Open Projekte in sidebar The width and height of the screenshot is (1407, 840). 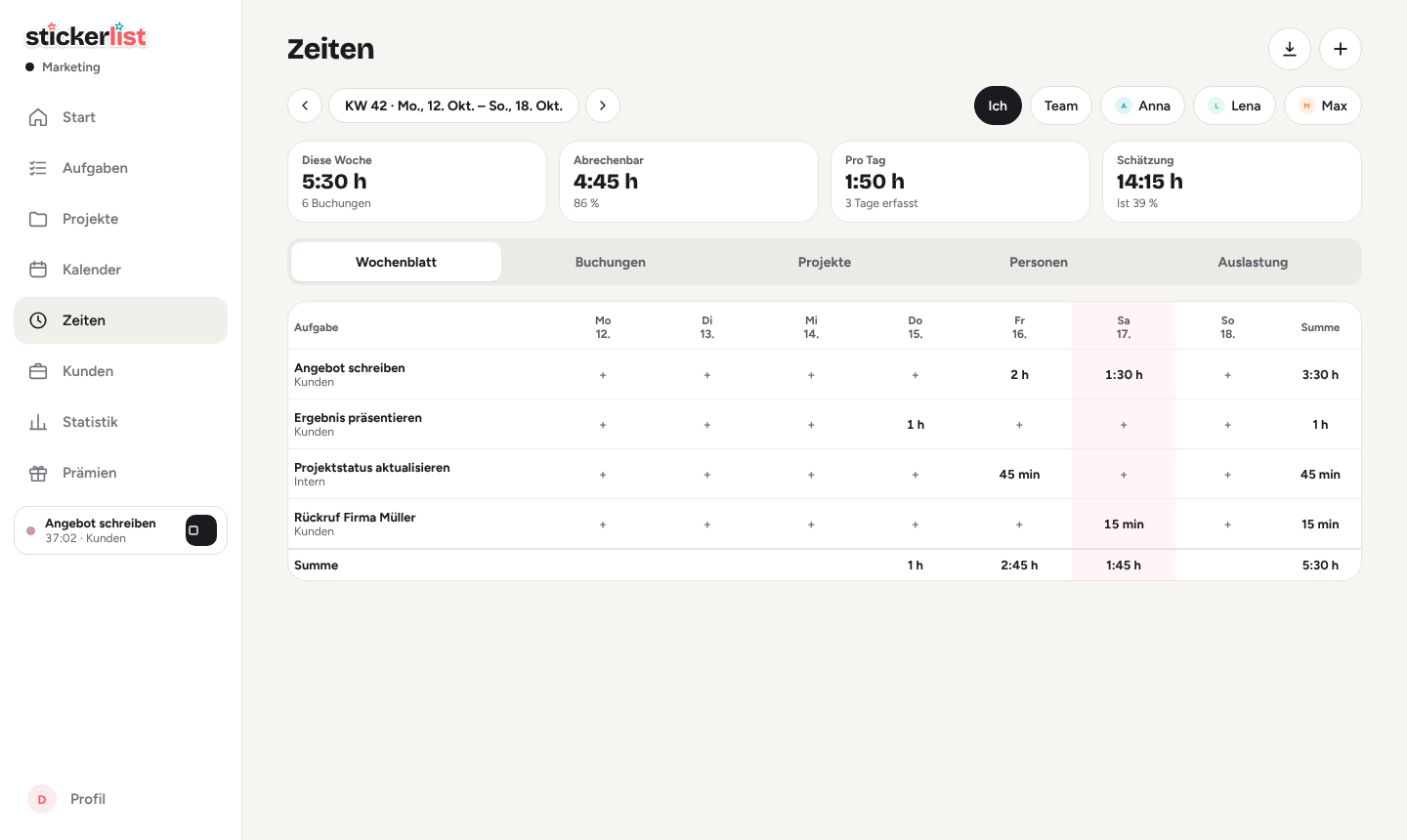pyautogui.click(x=120, y=219)
